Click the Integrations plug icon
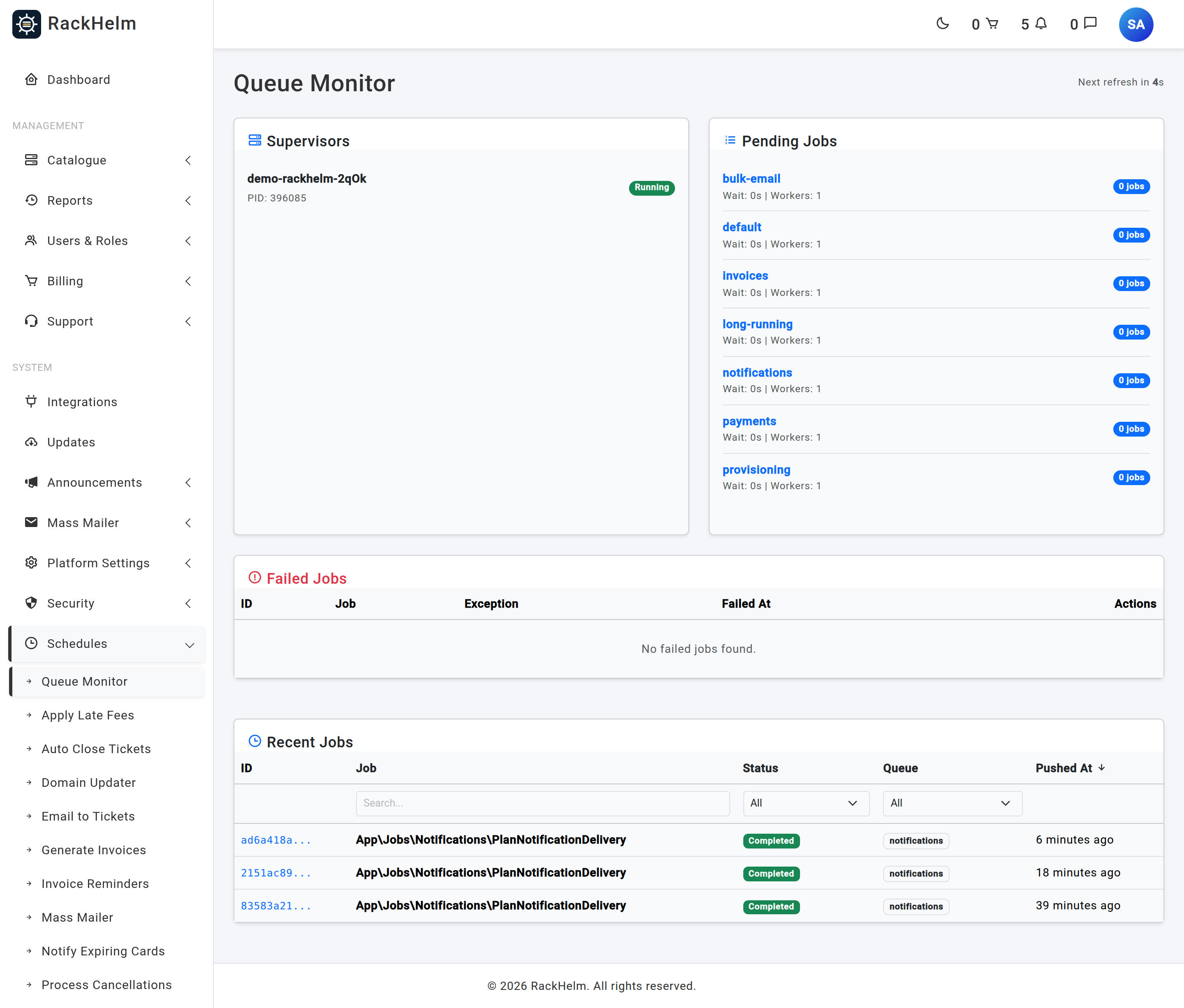This screenshot has width=1184, height=1008. 31,402
